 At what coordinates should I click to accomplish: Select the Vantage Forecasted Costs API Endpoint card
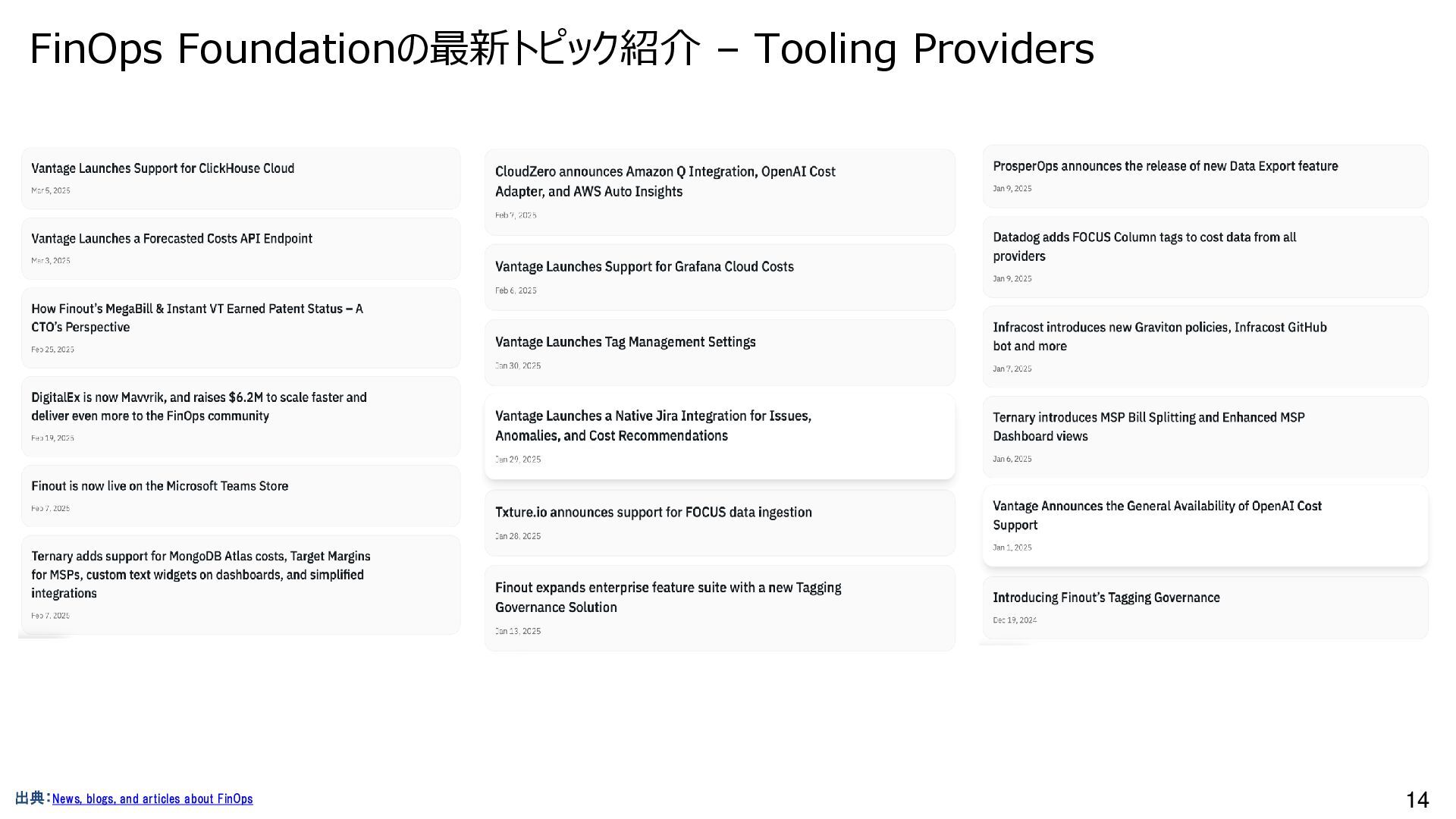[240, 249]
